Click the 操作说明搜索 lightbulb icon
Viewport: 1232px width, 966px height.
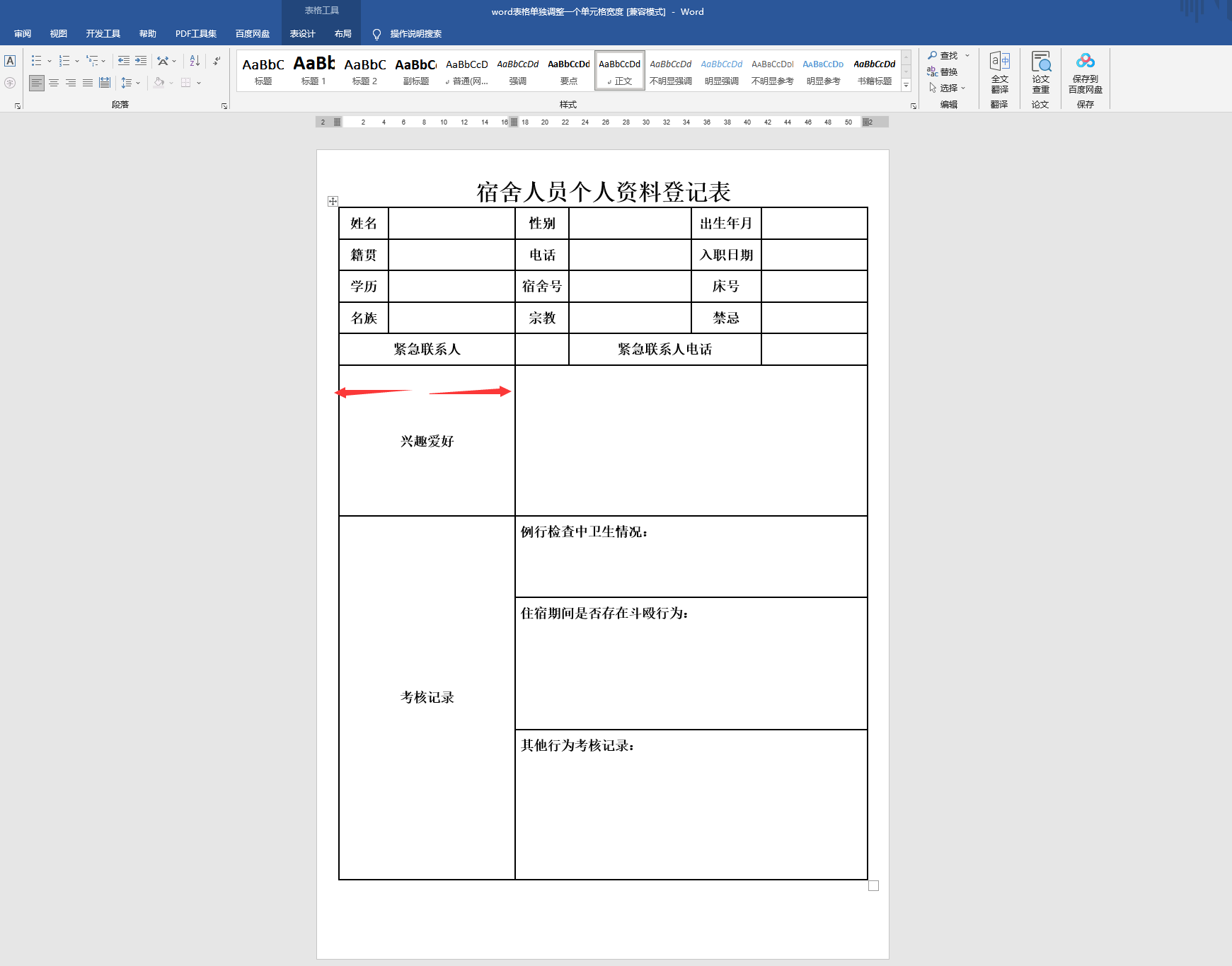click(x=376, y=34)
